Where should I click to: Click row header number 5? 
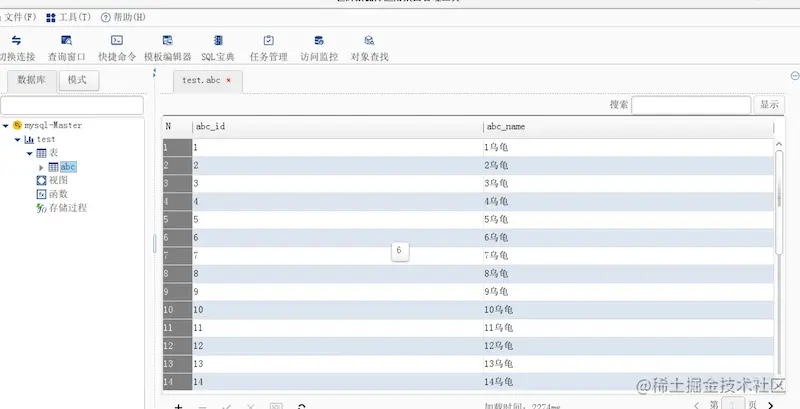coord(178,220)
